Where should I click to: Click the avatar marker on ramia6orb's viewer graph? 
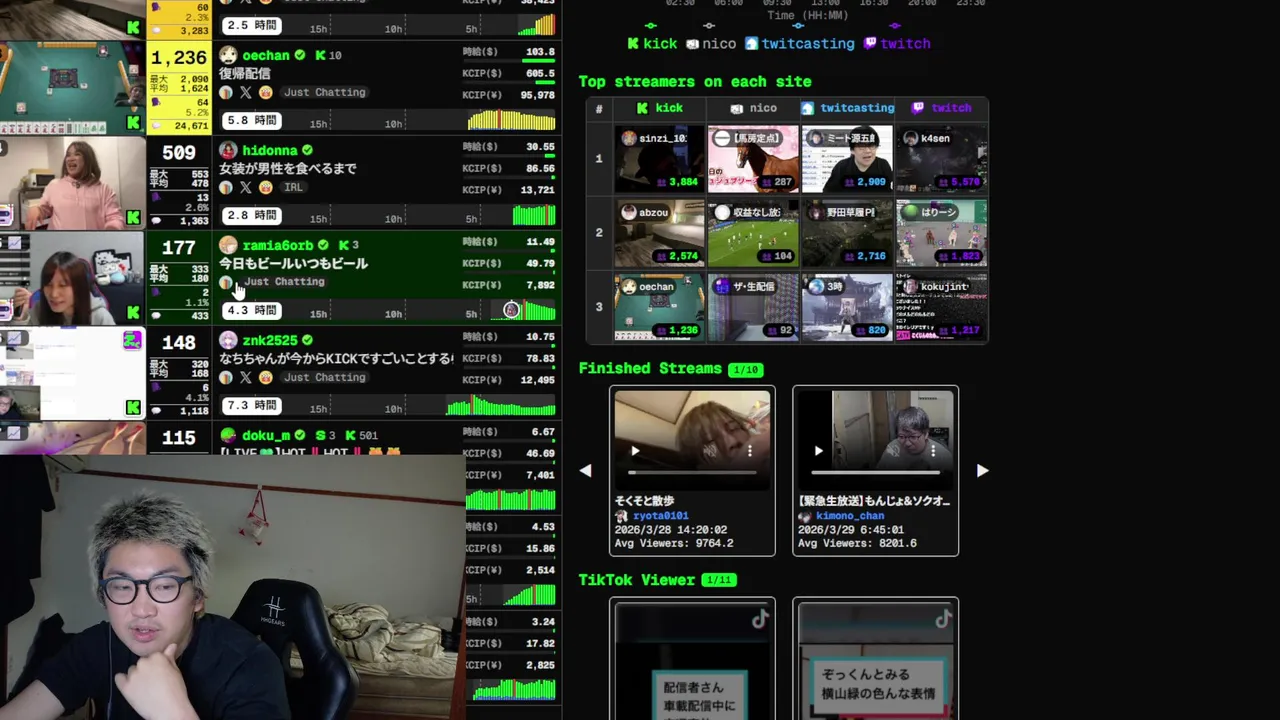(x=511, y=310)
